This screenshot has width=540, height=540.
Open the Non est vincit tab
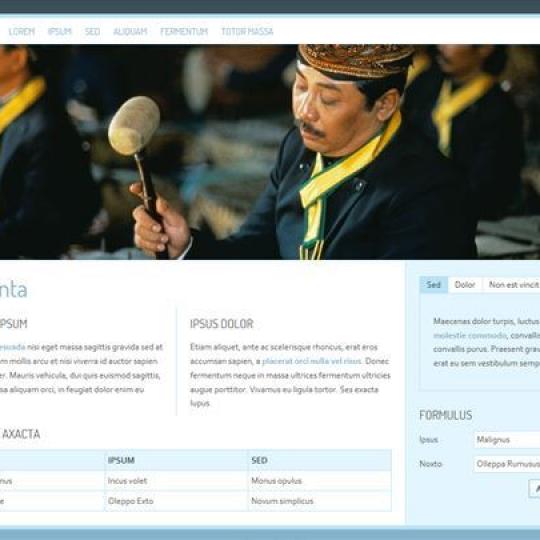pyautogui.click(x=512, y=284)
